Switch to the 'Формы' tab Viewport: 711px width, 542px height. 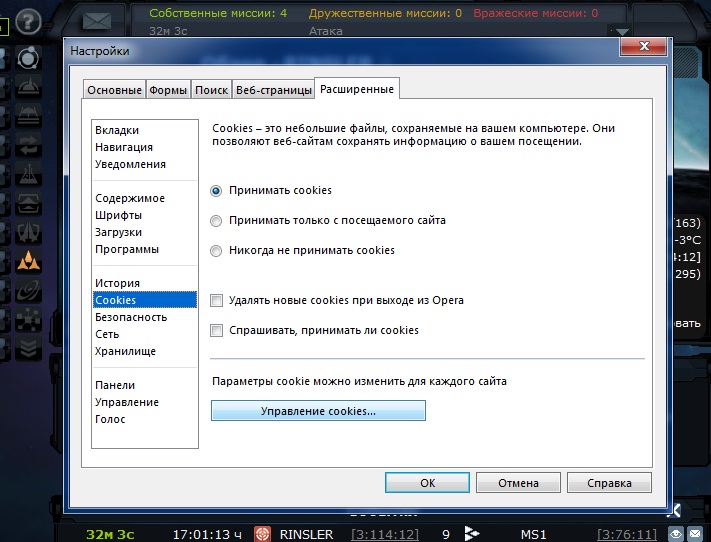(168, 90)
